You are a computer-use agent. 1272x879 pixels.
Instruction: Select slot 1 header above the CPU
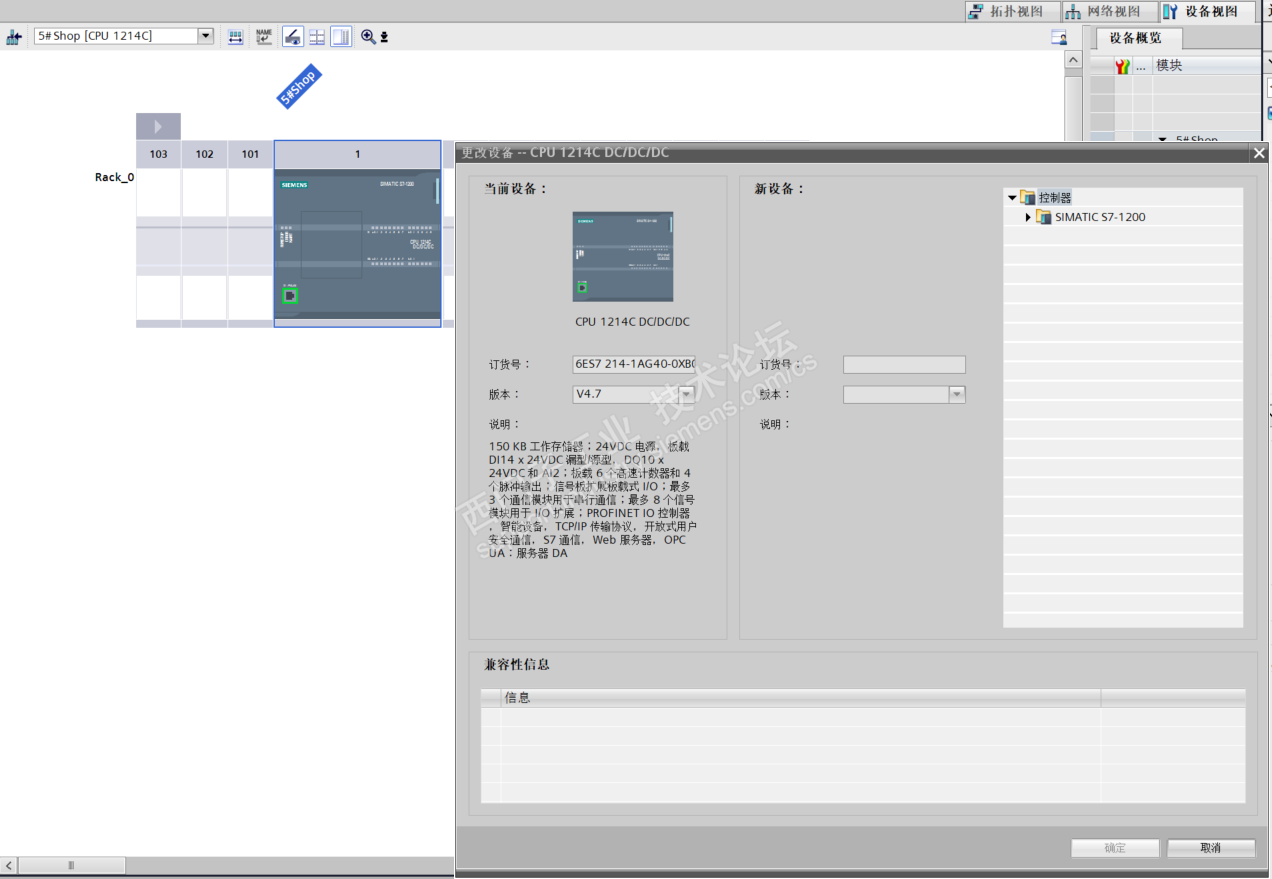point(357,154)
